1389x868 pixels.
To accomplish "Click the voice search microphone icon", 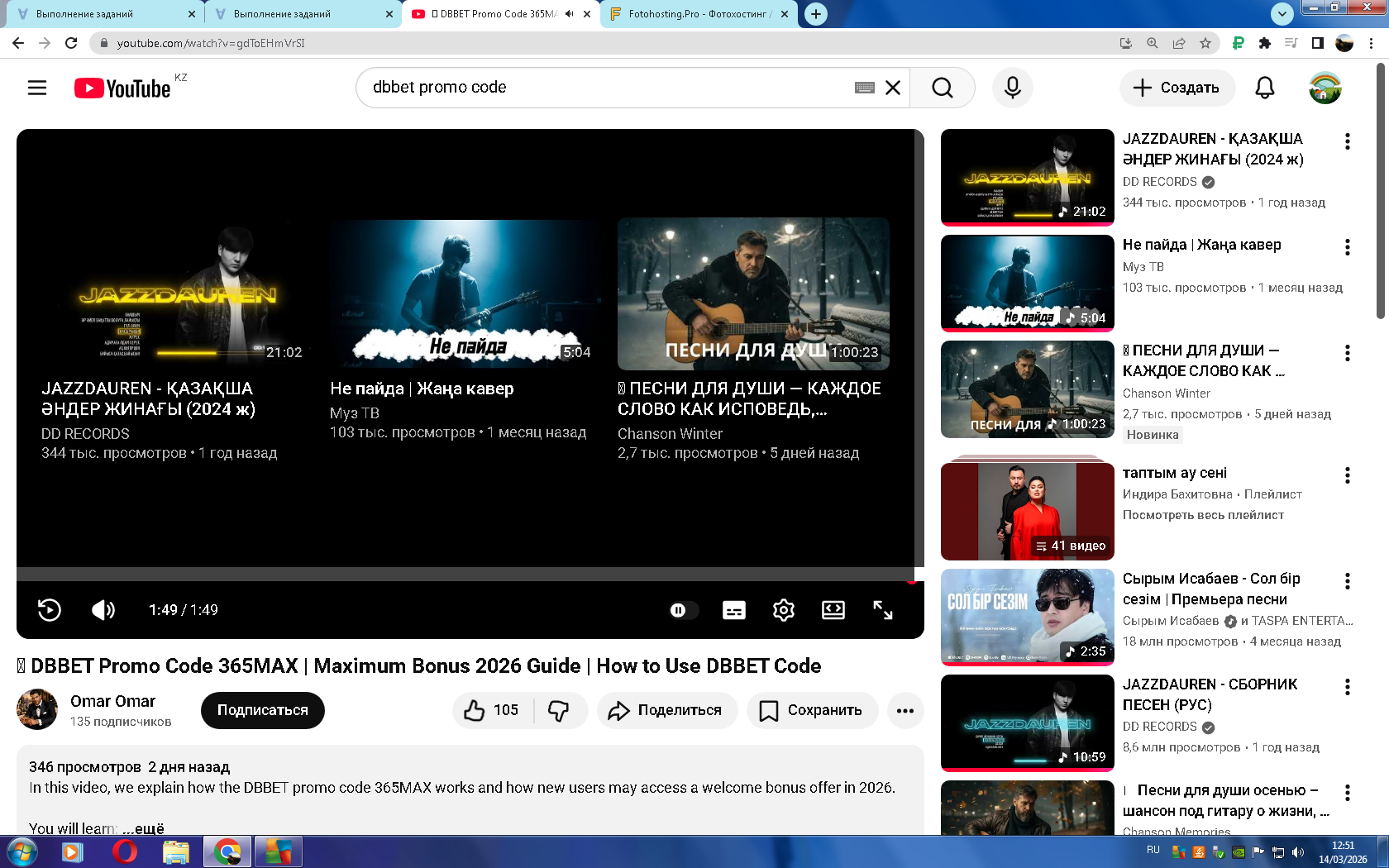I will click(x=1012, y=88).
